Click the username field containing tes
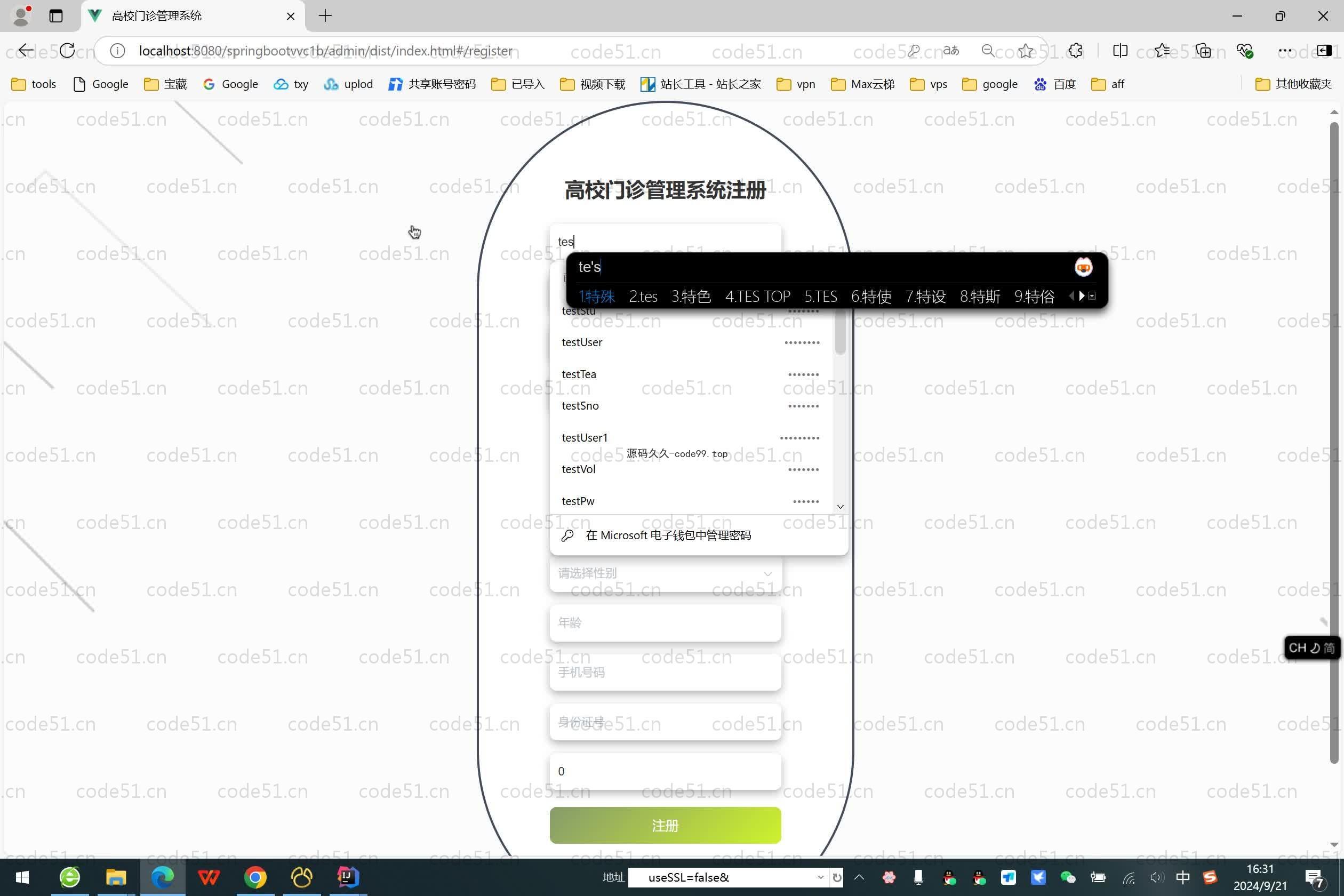 coord(665,242)
